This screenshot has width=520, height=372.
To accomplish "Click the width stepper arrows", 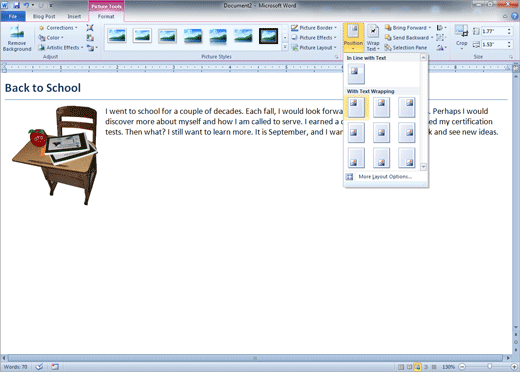I will 509,44.
